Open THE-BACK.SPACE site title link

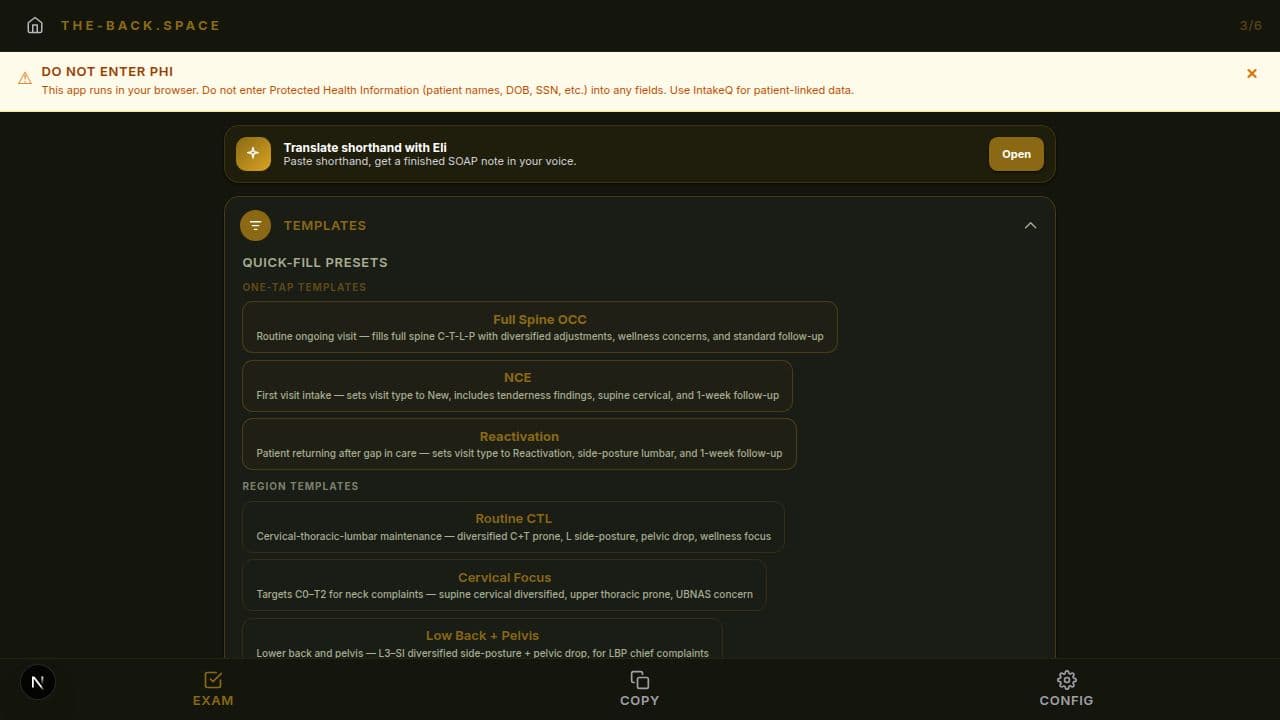click(140, 25)
